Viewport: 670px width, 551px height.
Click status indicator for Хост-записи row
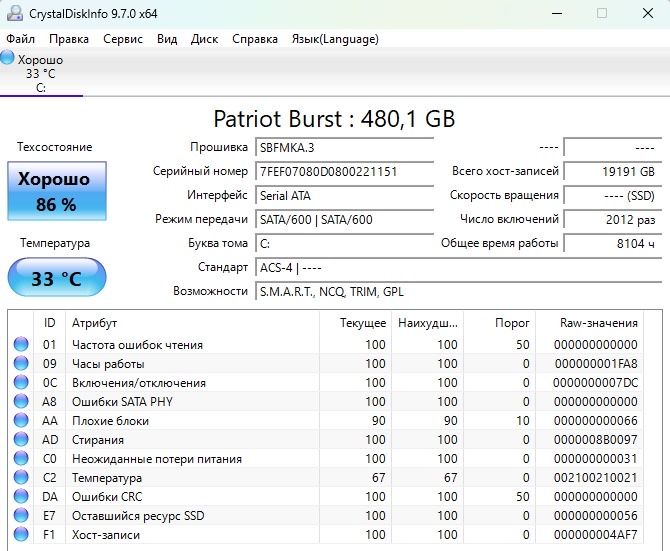21,534
